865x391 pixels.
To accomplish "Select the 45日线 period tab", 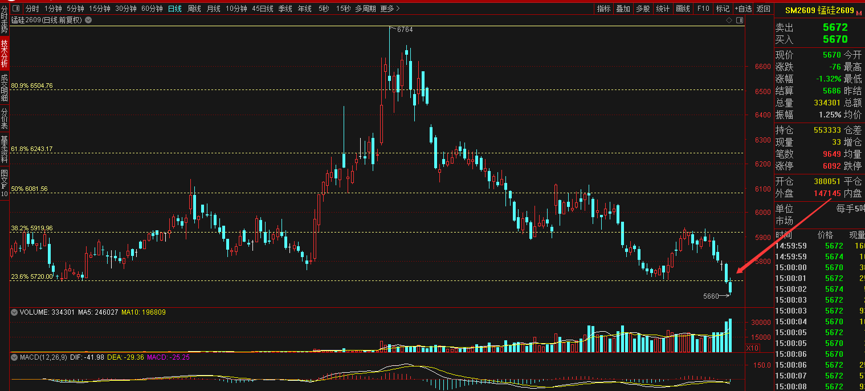I will tap(263, 8).
